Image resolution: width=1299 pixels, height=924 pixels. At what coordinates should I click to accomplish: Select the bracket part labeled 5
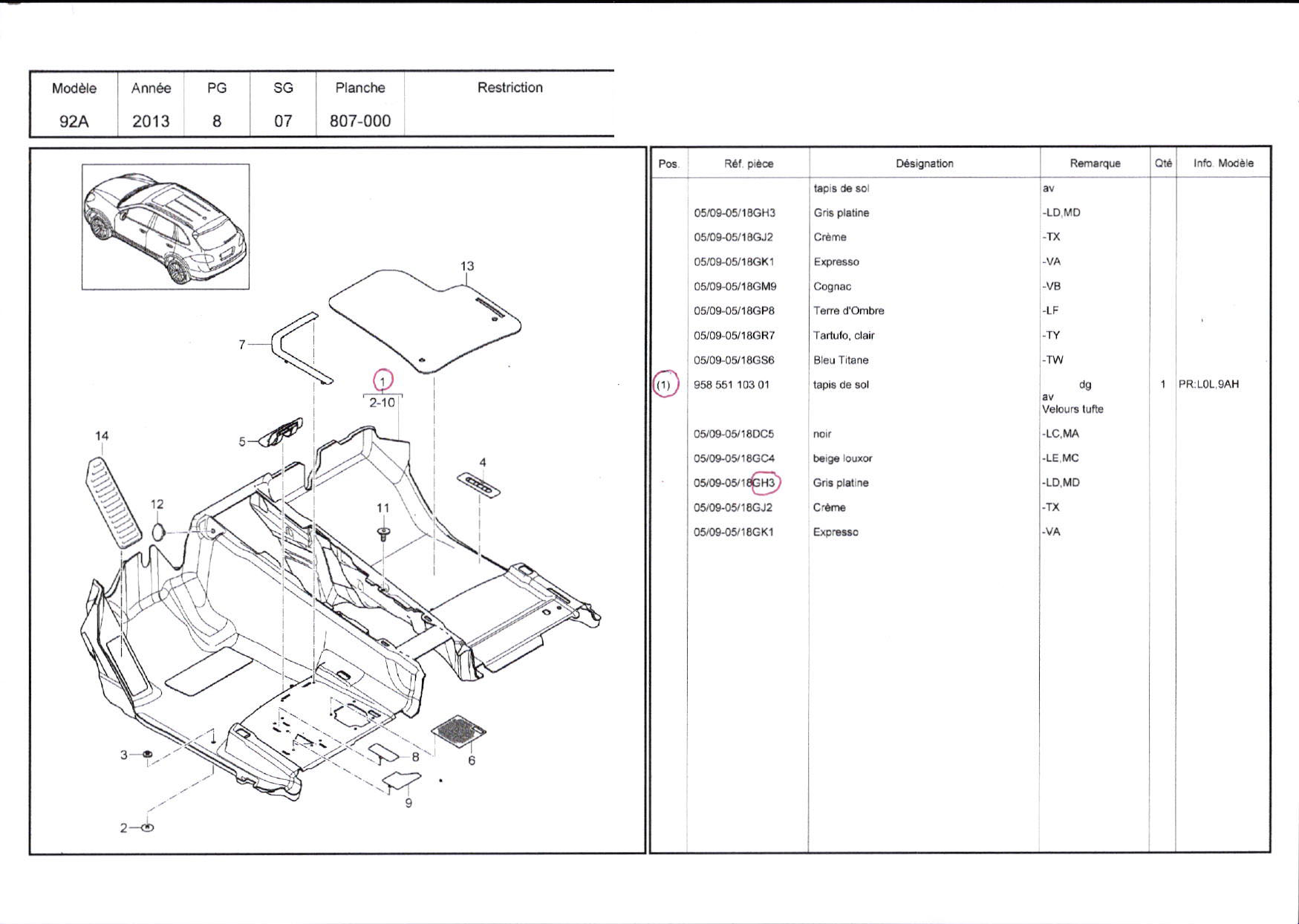(x=281, y=433)
